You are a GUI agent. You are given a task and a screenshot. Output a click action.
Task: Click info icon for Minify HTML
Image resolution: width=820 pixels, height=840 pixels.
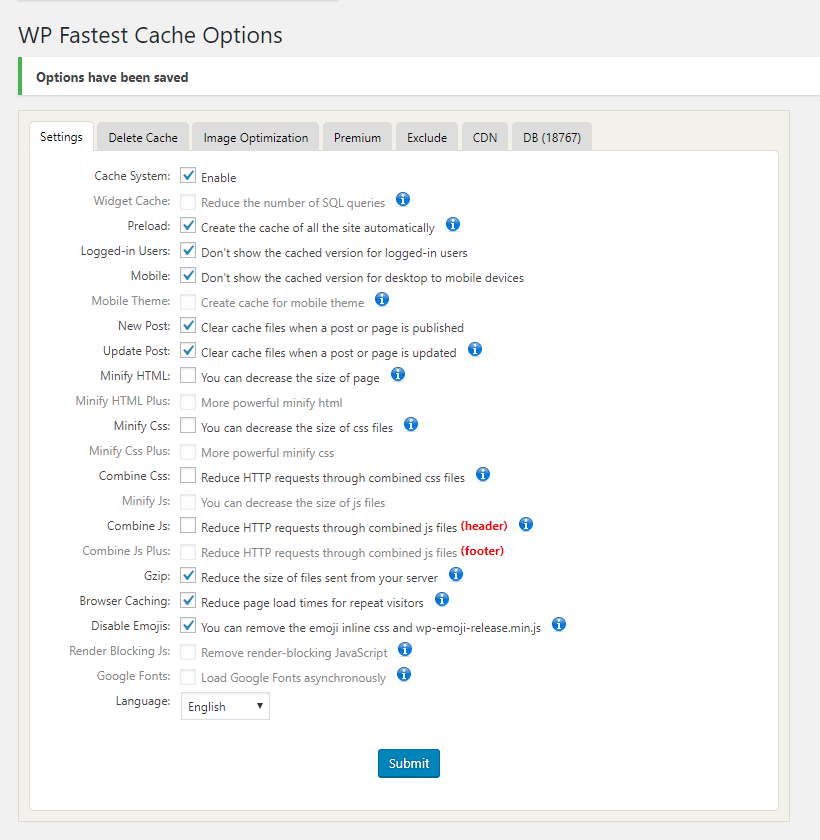tap(398, 374)
